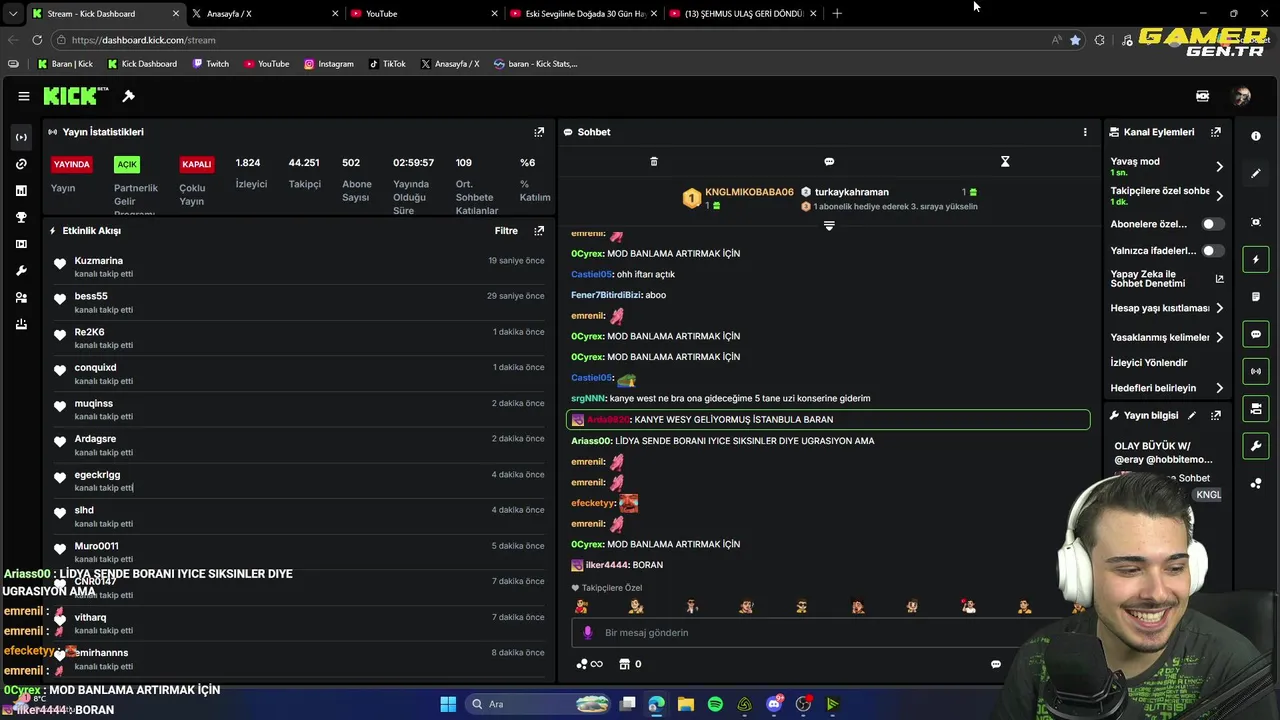Open the Twitch bookmark
This screenshot has height=720, width=1280.
(211, 64)
